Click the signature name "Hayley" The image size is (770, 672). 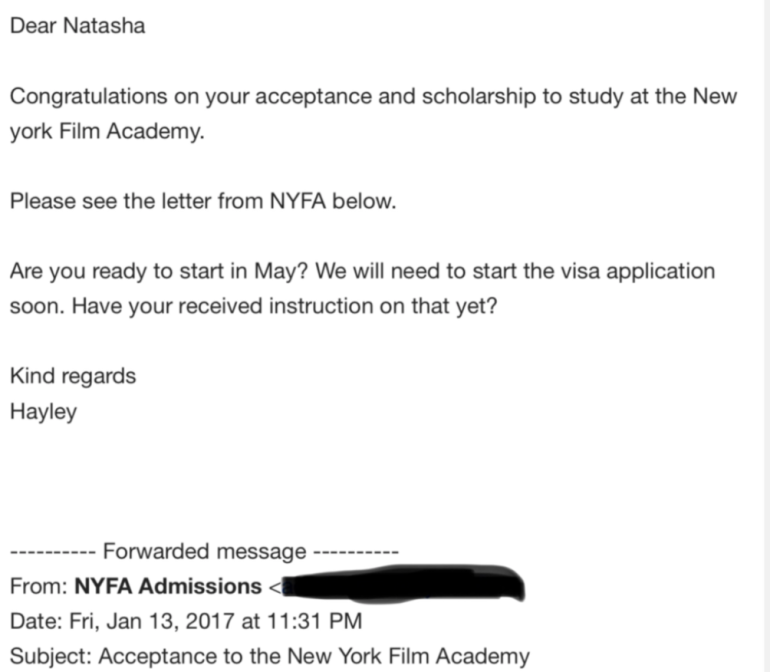pos(43,412)
